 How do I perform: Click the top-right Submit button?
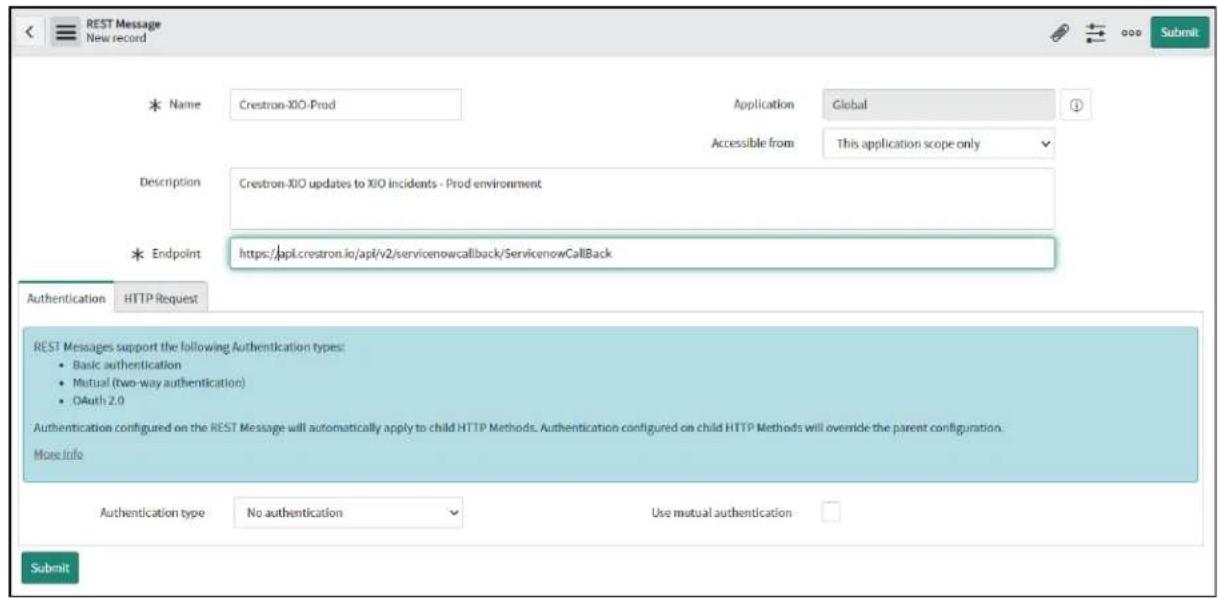1177,32
